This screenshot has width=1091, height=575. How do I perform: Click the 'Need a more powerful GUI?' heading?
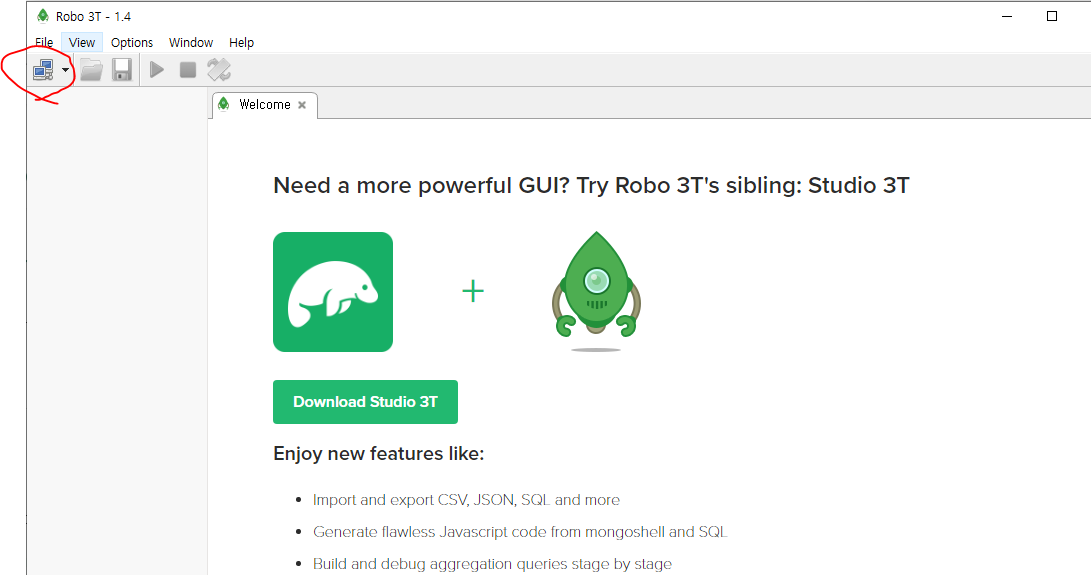click(591, 186)
